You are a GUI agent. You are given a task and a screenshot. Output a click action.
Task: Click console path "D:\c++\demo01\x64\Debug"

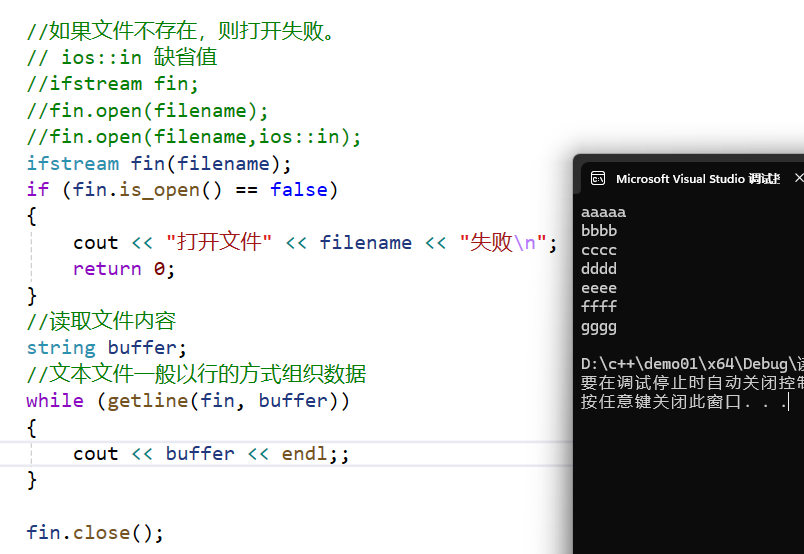tap(686, 364)
